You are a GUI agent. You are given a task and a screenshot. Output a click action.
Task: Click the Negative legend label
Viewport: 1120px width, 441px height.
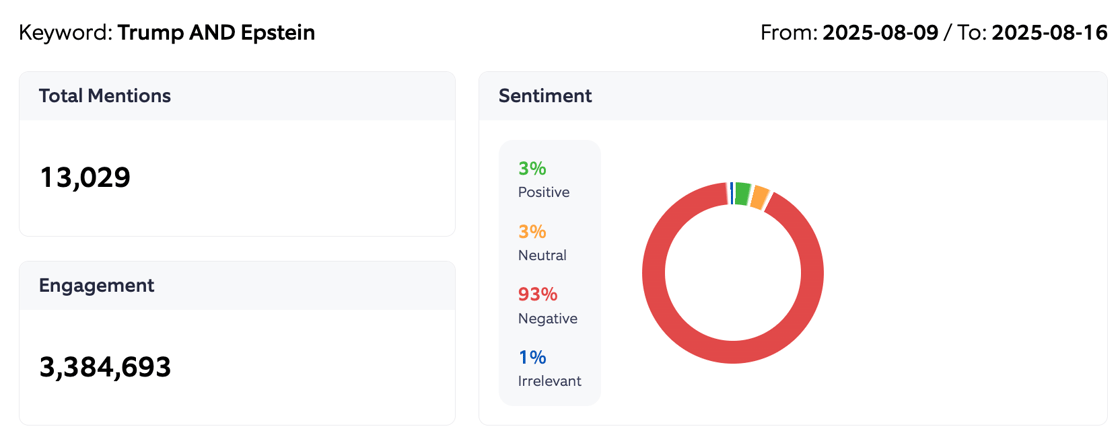[x=547, y=318]
